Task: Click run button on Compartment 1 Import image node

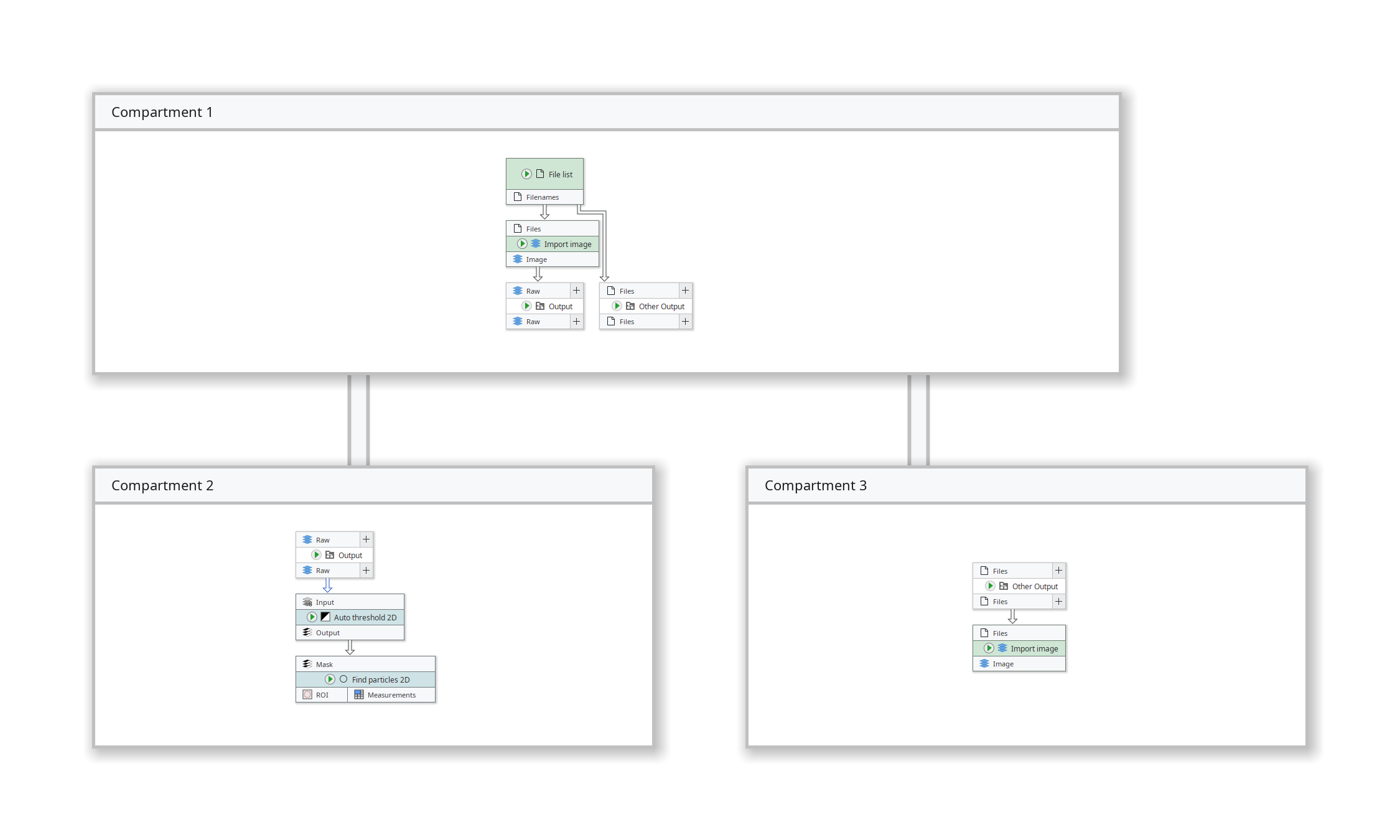Action: click(523, 244)
